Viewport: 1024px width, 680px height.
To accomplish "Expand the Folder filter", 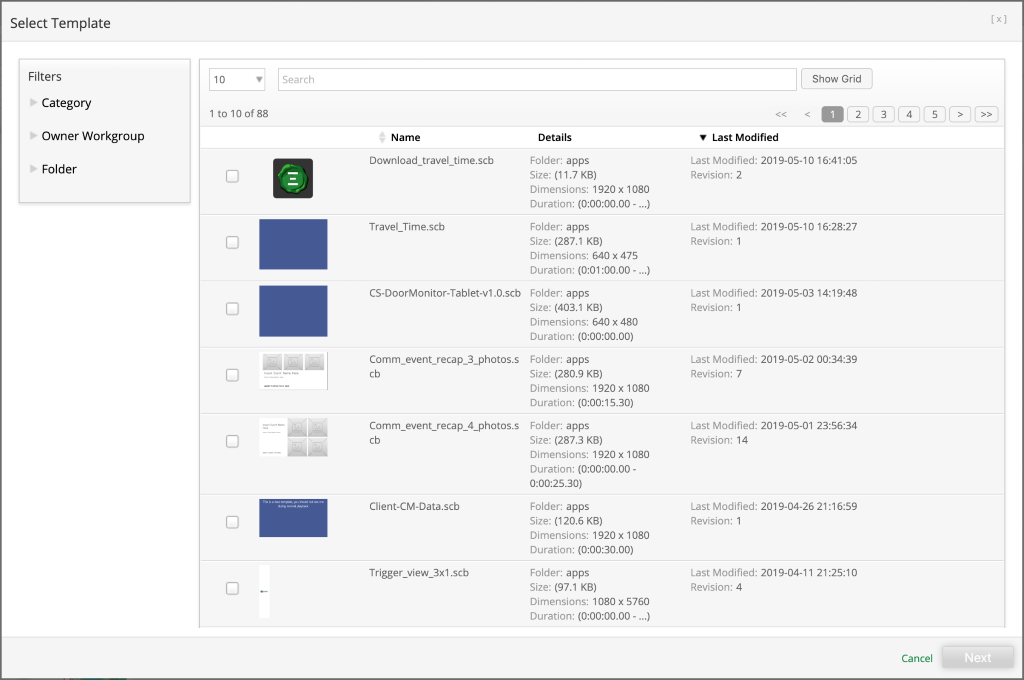I will (x=34, y=169).
